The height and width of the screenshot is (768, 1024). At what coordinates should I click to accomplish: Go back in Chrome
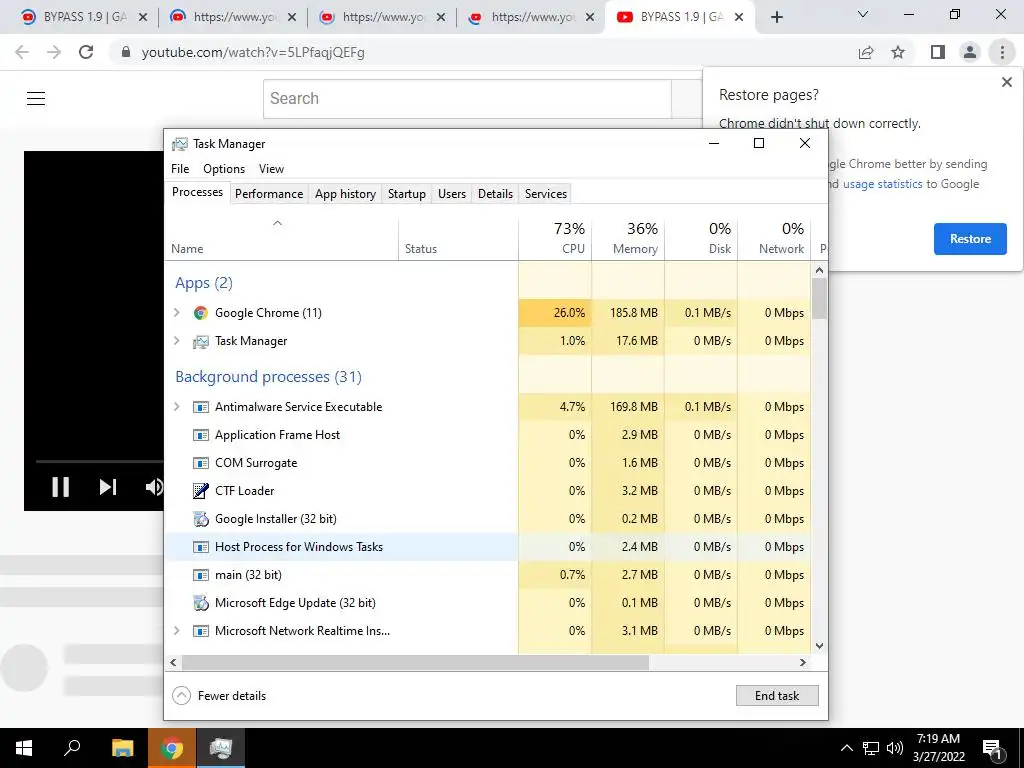coord(22,52)
